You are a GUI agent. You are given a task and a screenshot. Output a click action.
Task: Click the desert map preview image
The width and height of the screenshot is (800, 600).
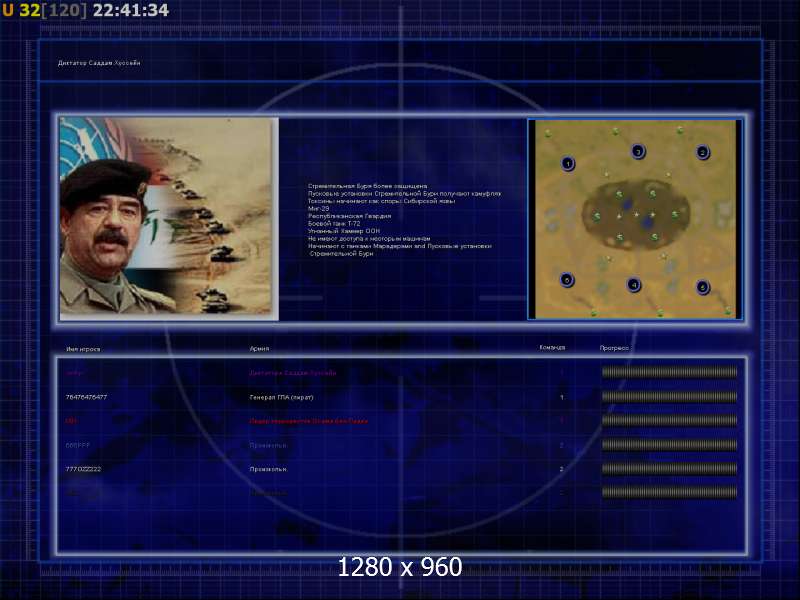click(635, 219)
